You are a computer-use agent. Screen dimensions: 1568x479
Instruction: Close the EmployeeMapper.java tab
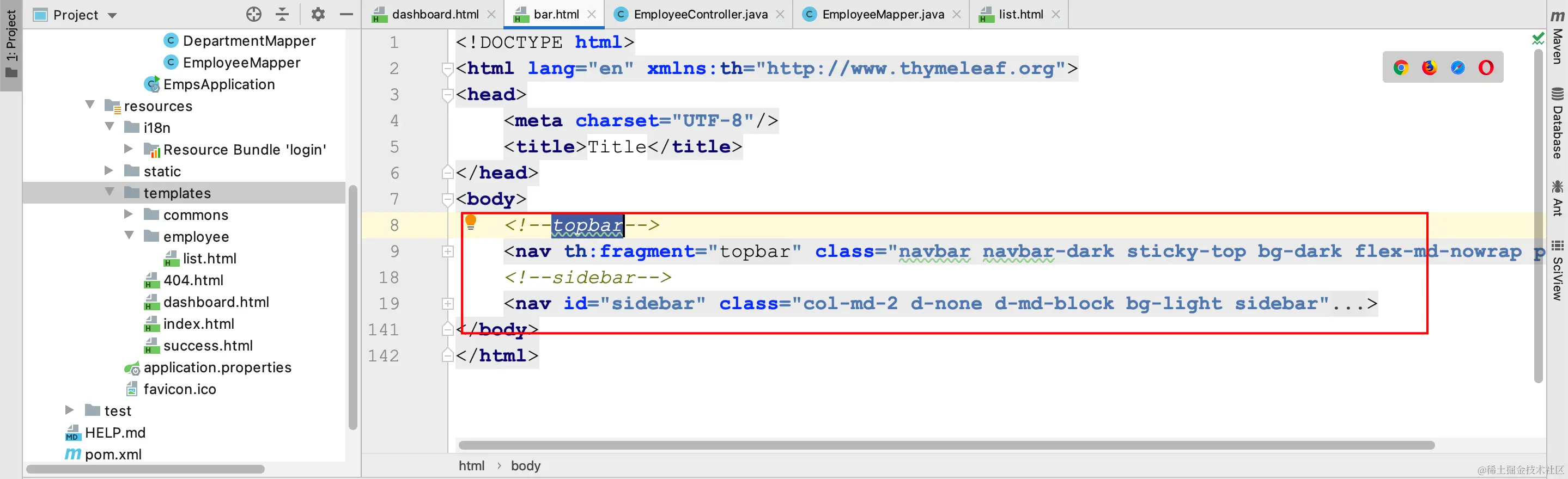click(957, 14)
